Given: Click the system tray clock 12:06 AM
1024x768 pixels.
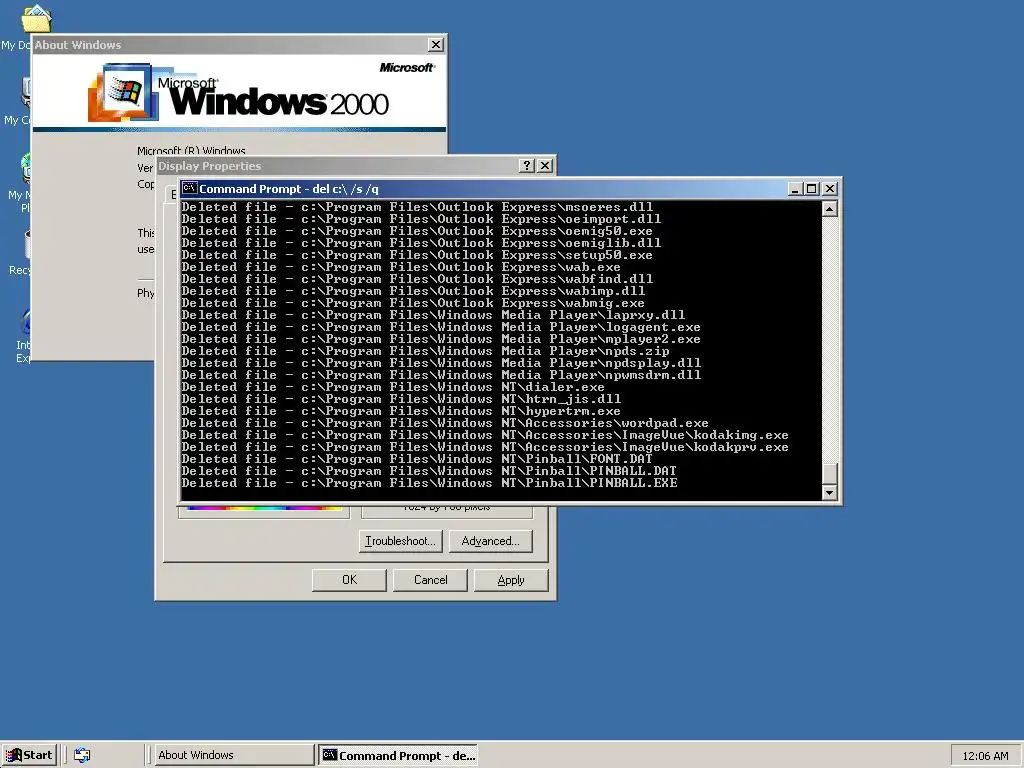Looking at the screenshot, I should tap(985, 756).
